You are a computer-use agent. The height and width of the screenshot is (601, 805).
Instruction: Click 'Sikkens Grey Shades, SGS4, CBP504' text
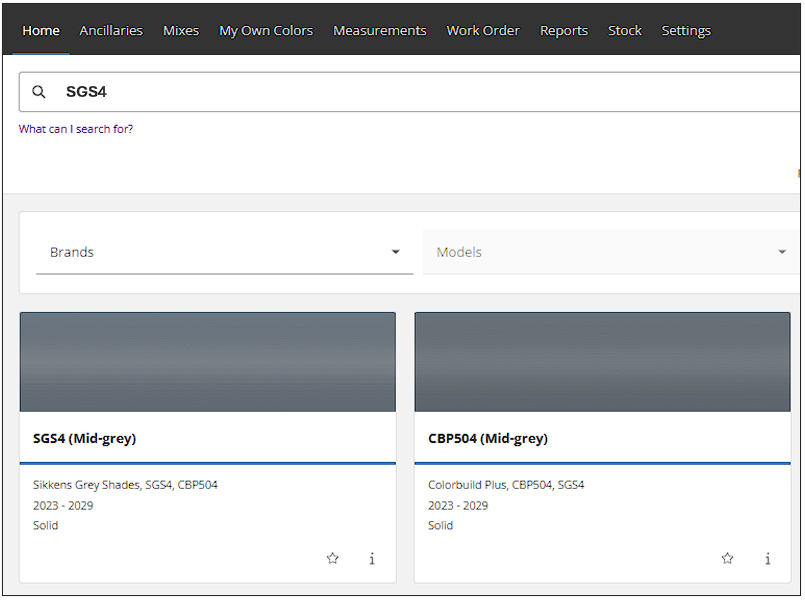click(125, 485)
